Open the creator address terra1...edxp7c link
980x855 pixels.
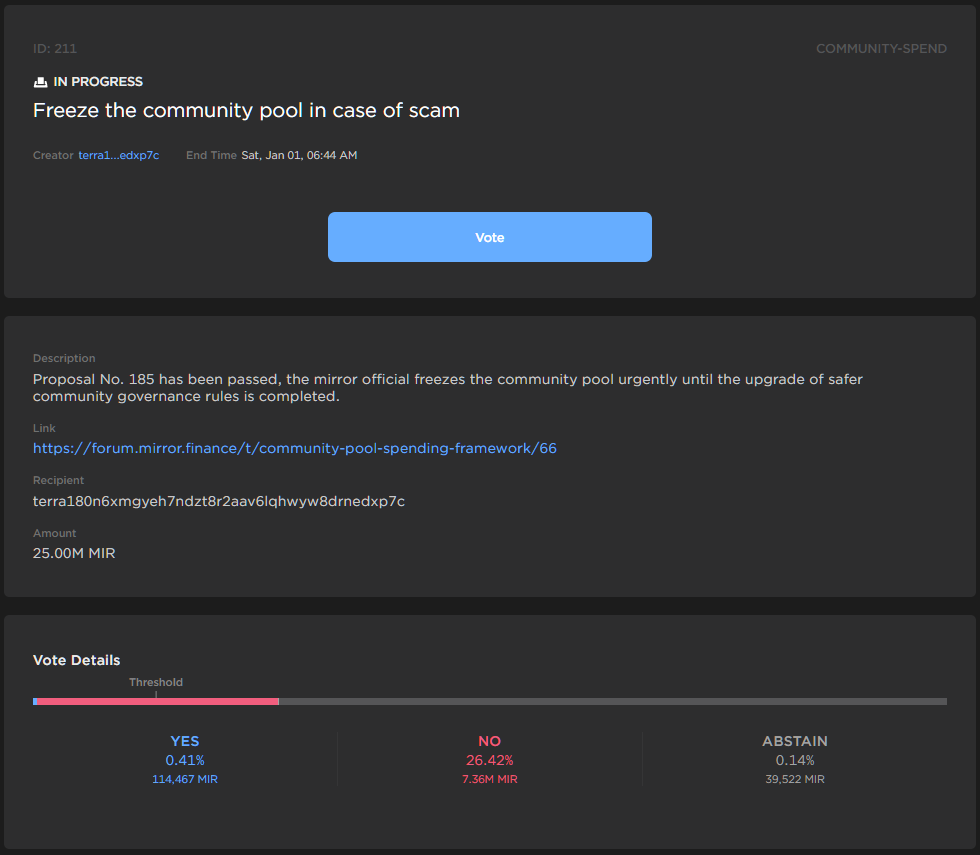(x=118, y=155)
